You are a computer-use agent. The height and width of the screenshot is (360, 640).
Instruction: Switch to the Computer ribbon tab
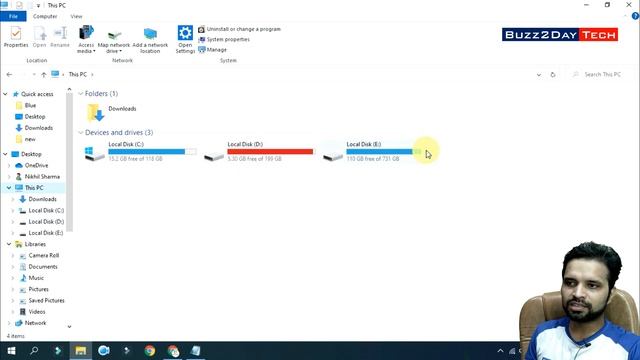[45, 16]
